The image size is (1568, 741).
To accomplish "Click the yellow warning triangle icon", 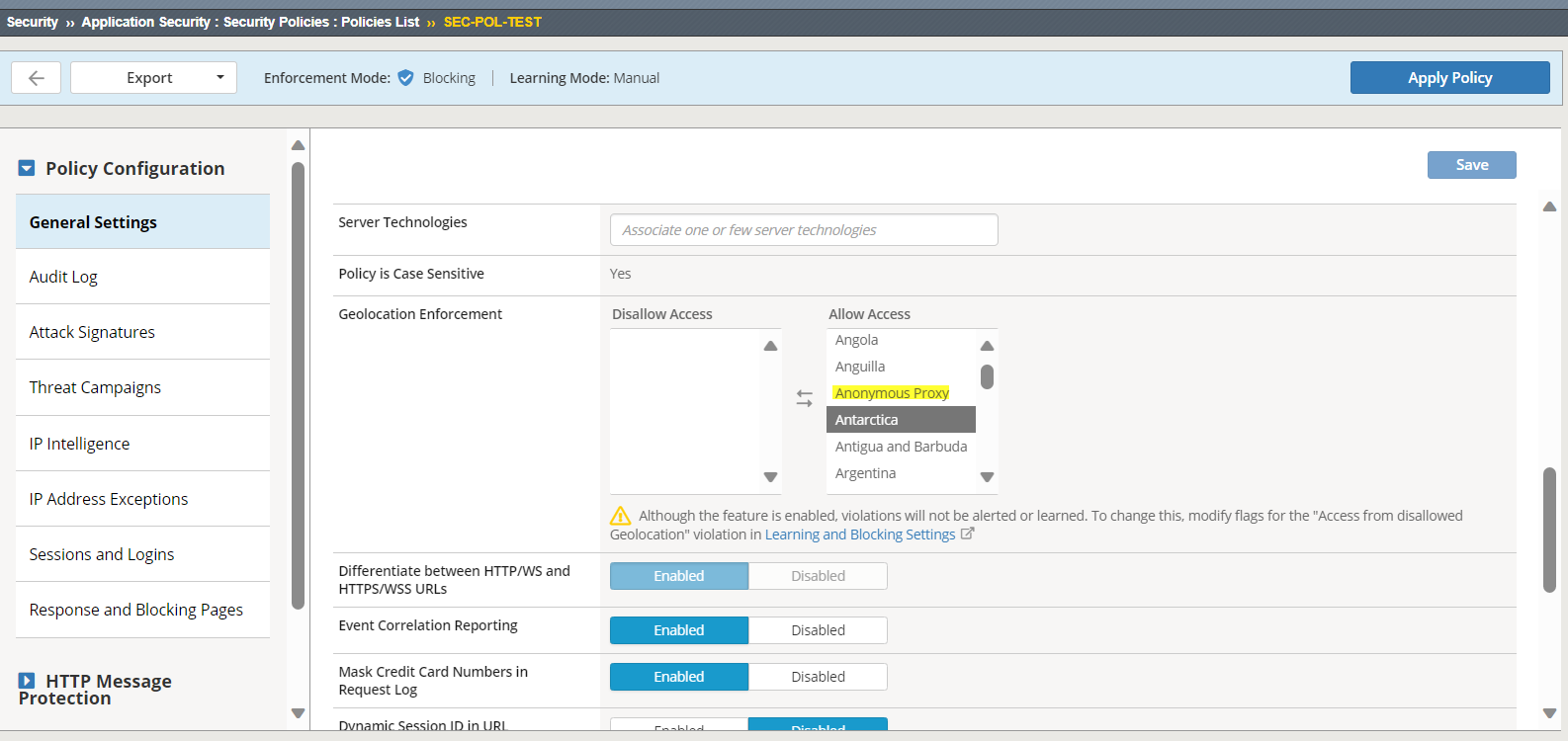I will 620,516.
